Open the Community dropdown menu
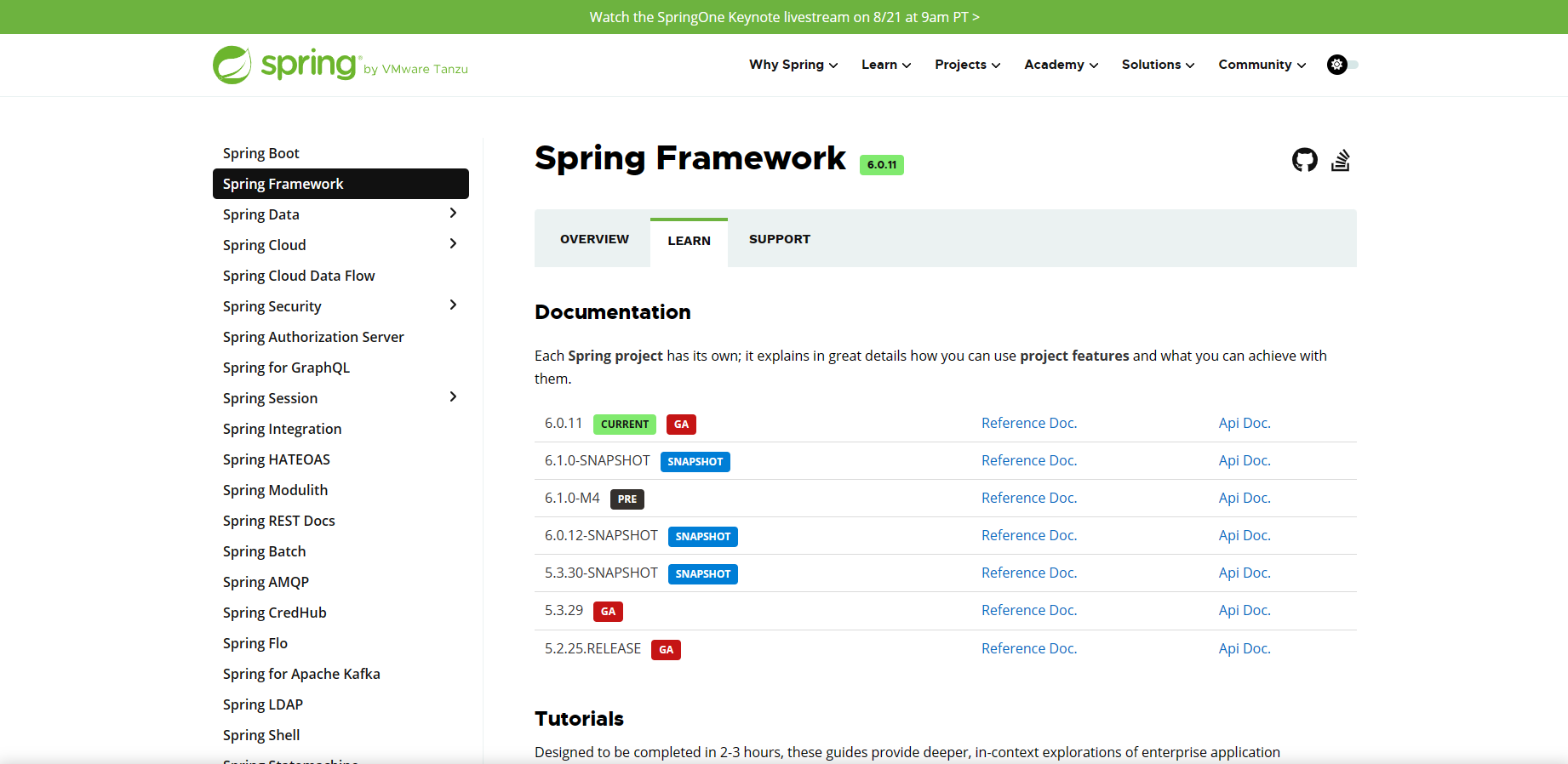This screenshot has height=764, width=1568. click(x=1262, y=65)
